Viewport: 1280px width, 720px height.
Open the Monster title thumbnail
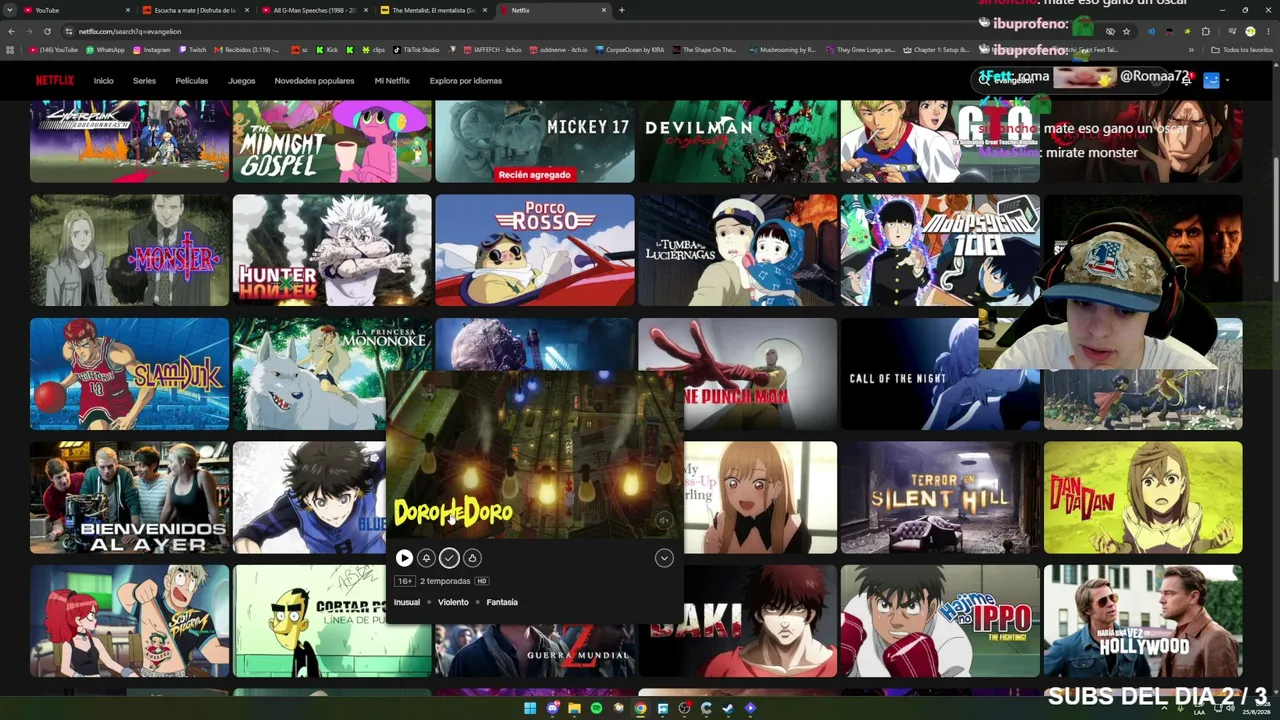tap(129, 250)
